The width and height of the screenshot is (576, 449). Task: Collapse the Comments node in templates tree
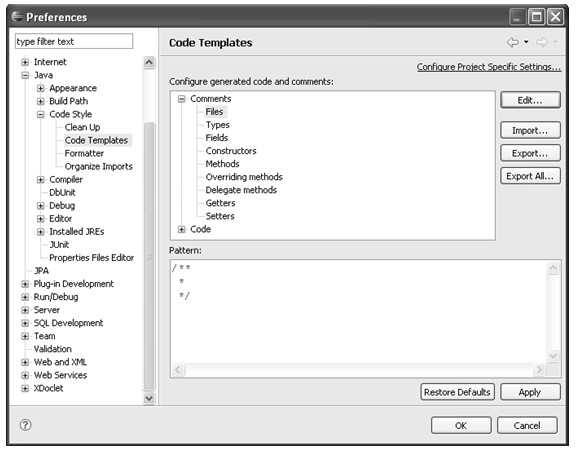pos(181,99)
